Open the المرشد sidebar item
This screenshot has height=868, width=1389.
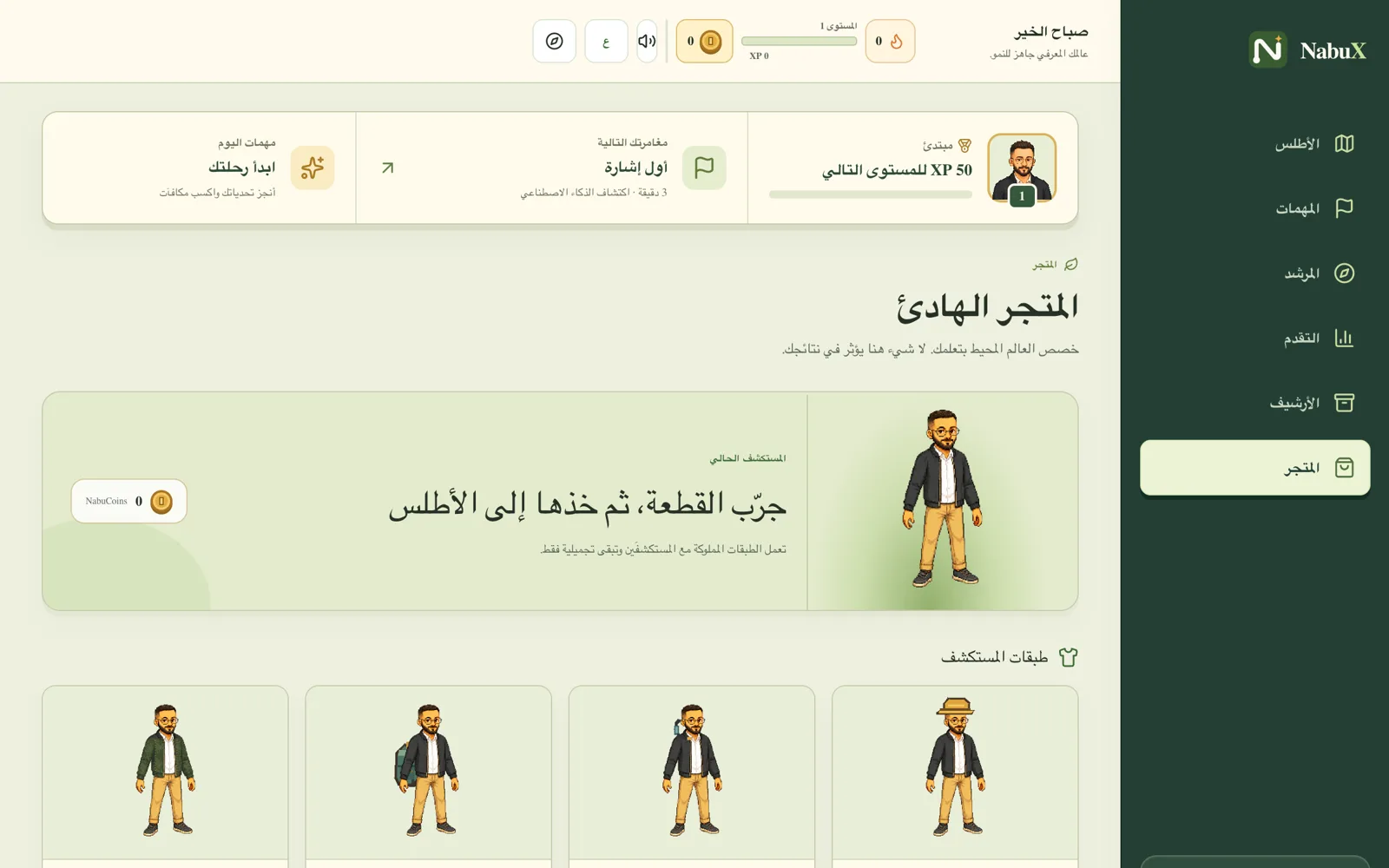click(1254, 273)
